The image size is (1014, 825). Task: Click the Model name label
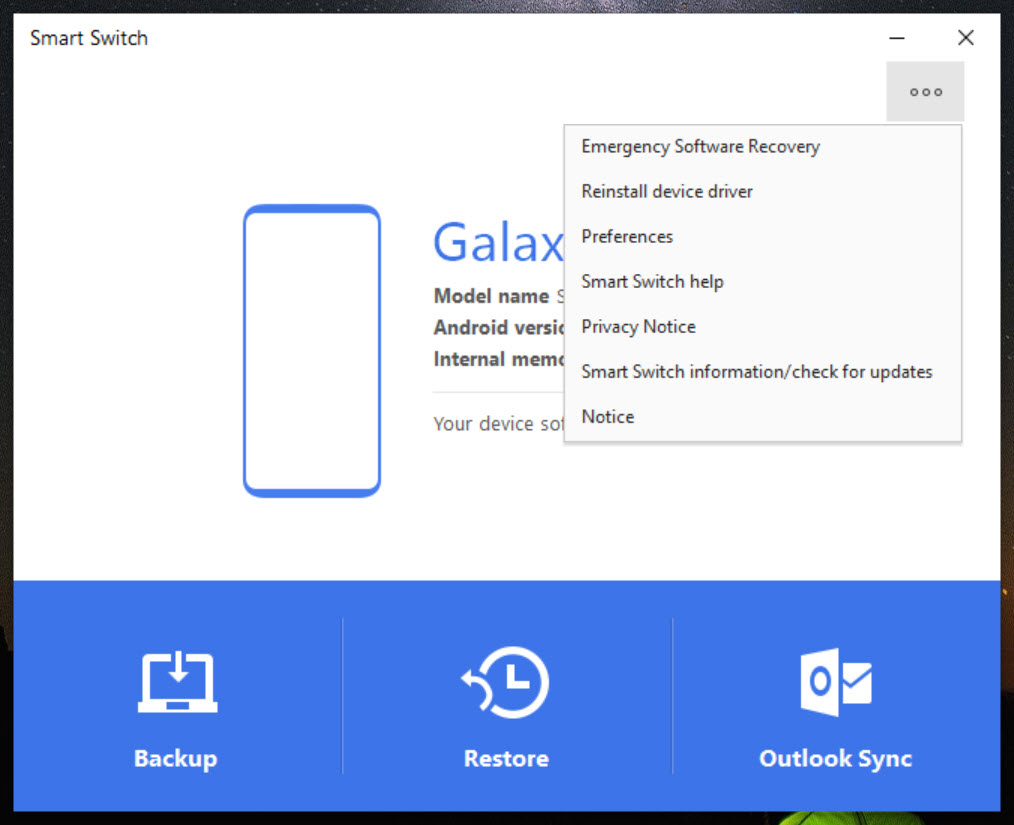[x=491, y=296]
